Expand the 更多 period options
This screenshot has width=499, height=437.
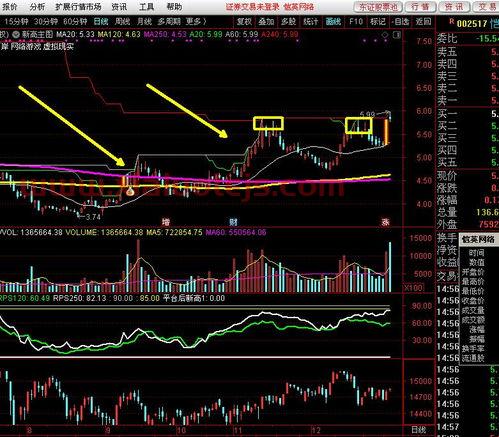click(196, 22)
